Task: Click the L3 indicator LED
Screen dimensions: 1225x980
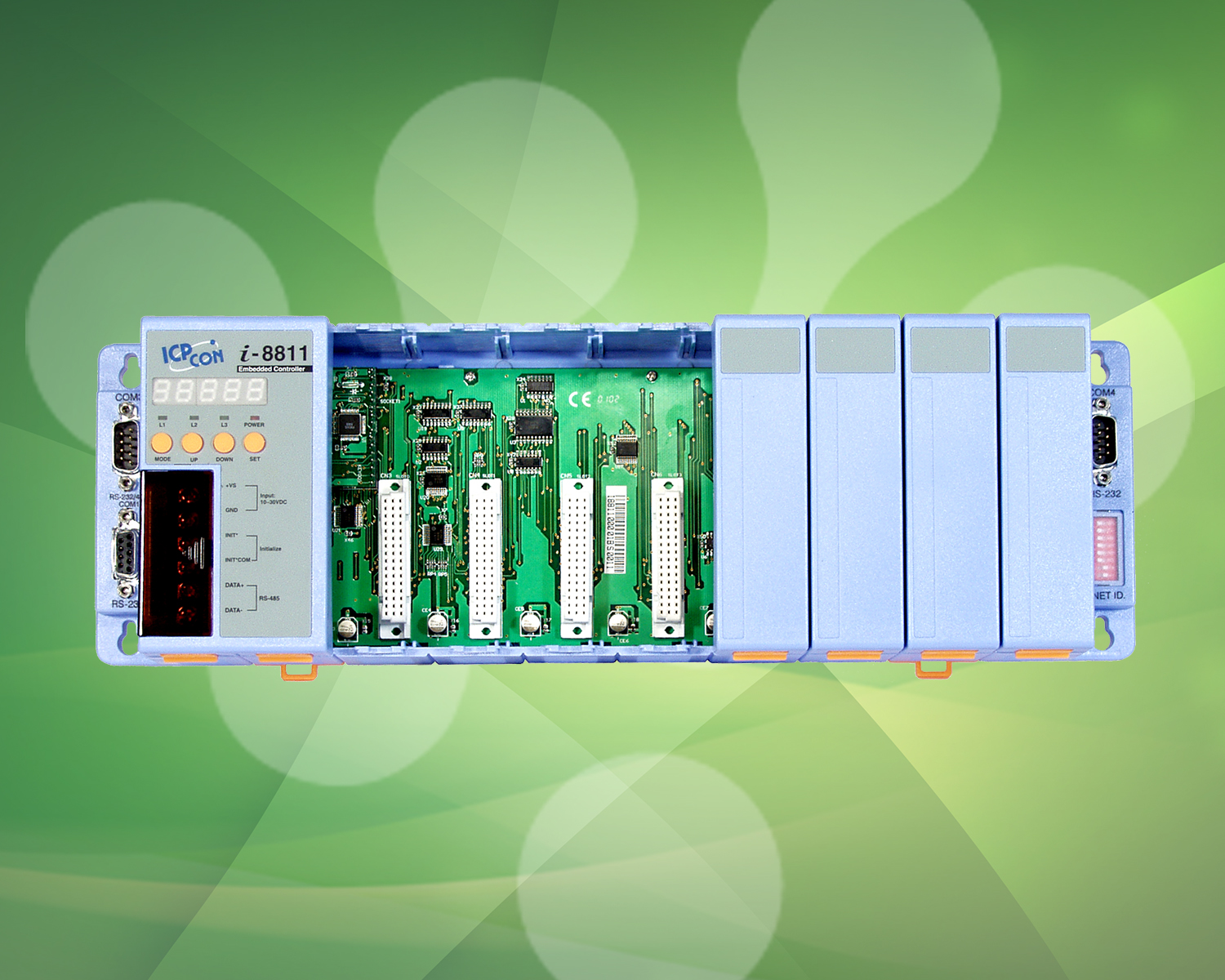Action: coord(224,417)
